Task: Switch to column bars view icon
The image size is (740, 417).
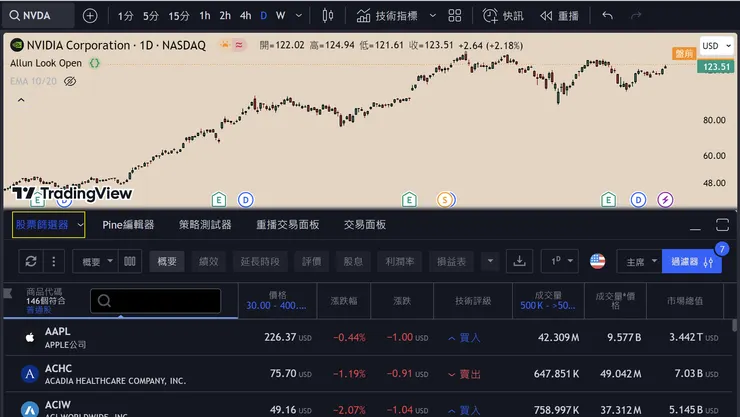Action: point(130,261)
